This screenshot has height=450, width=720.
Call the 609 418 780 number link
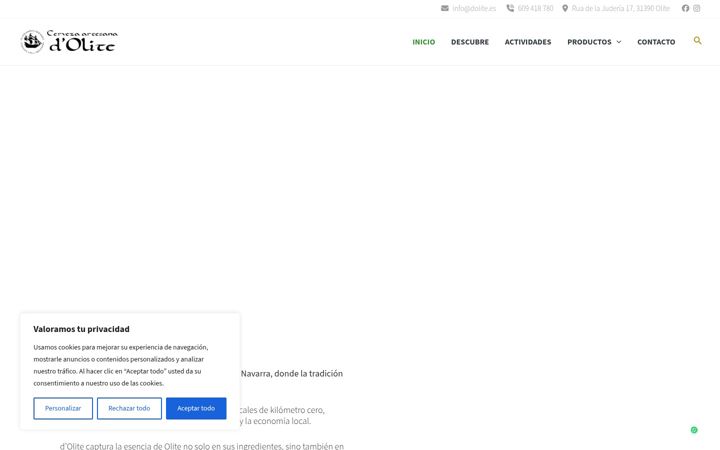(535, 8)
